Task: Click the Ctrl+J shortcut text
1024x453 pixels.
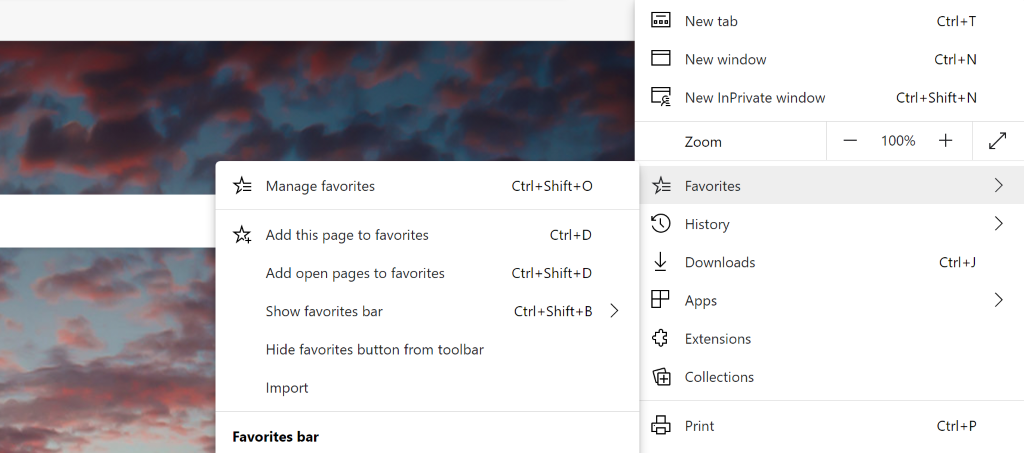Action: pos(957,262)
